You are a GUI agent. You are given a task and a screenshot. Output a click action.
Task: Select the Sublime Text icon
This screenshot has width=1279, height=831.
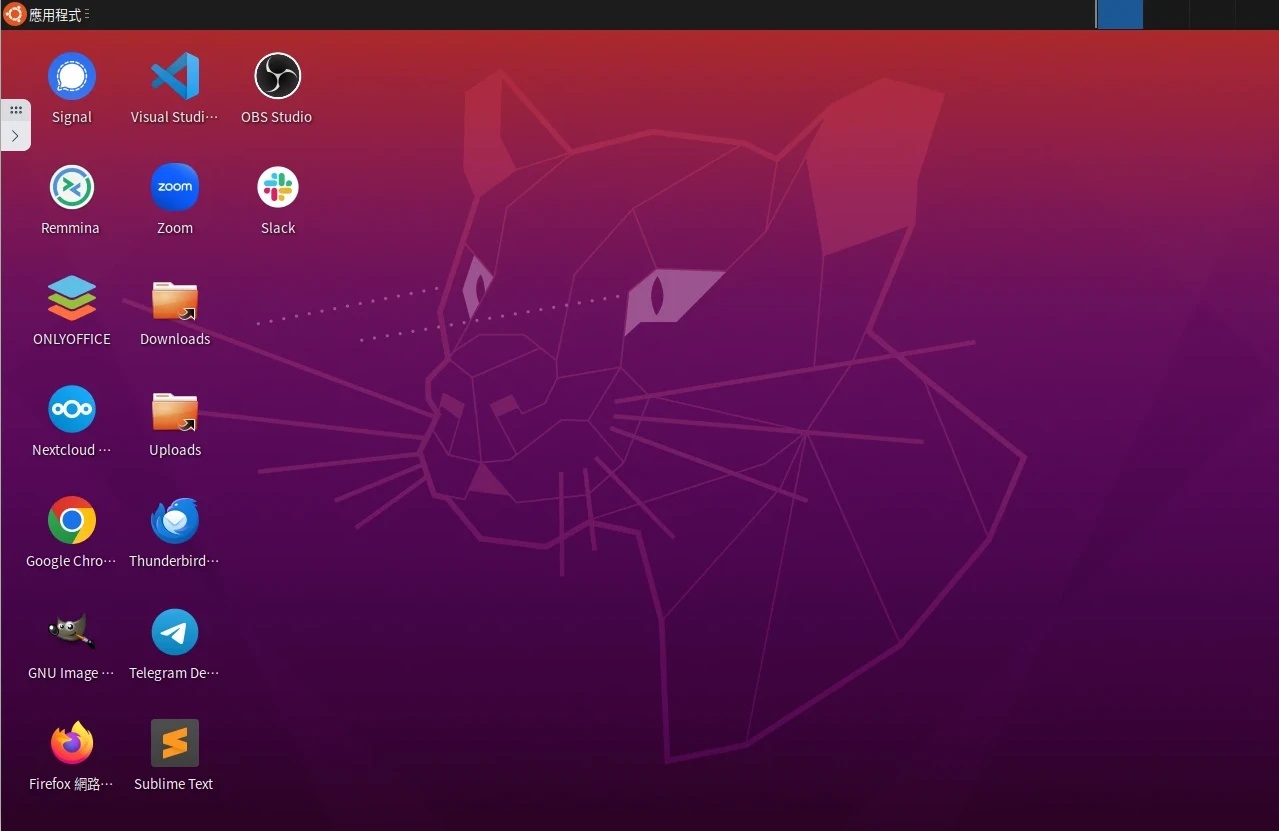click(x=174, y=744)
